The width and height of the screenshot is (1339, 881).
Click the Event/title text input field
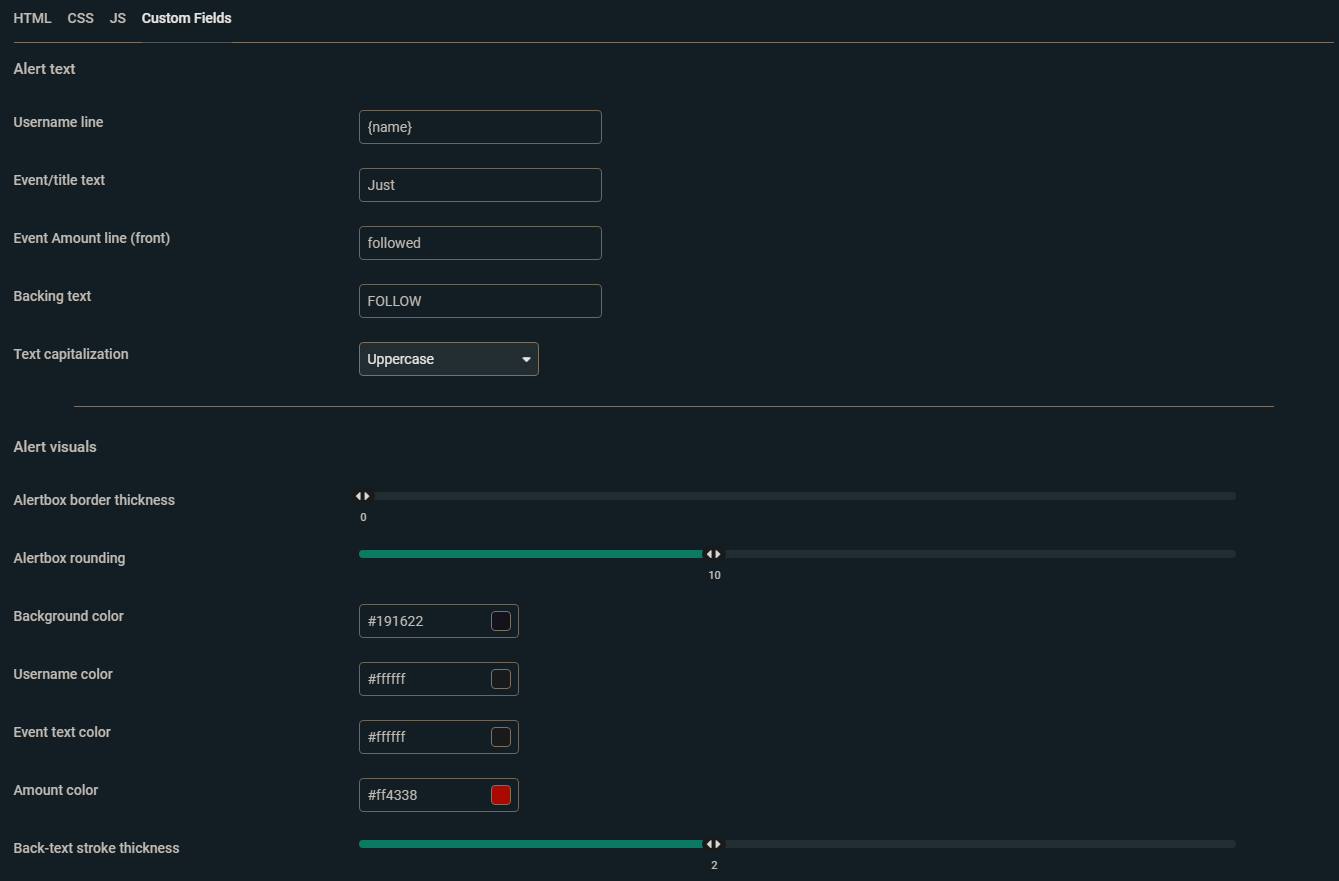[x=480, y=185]
